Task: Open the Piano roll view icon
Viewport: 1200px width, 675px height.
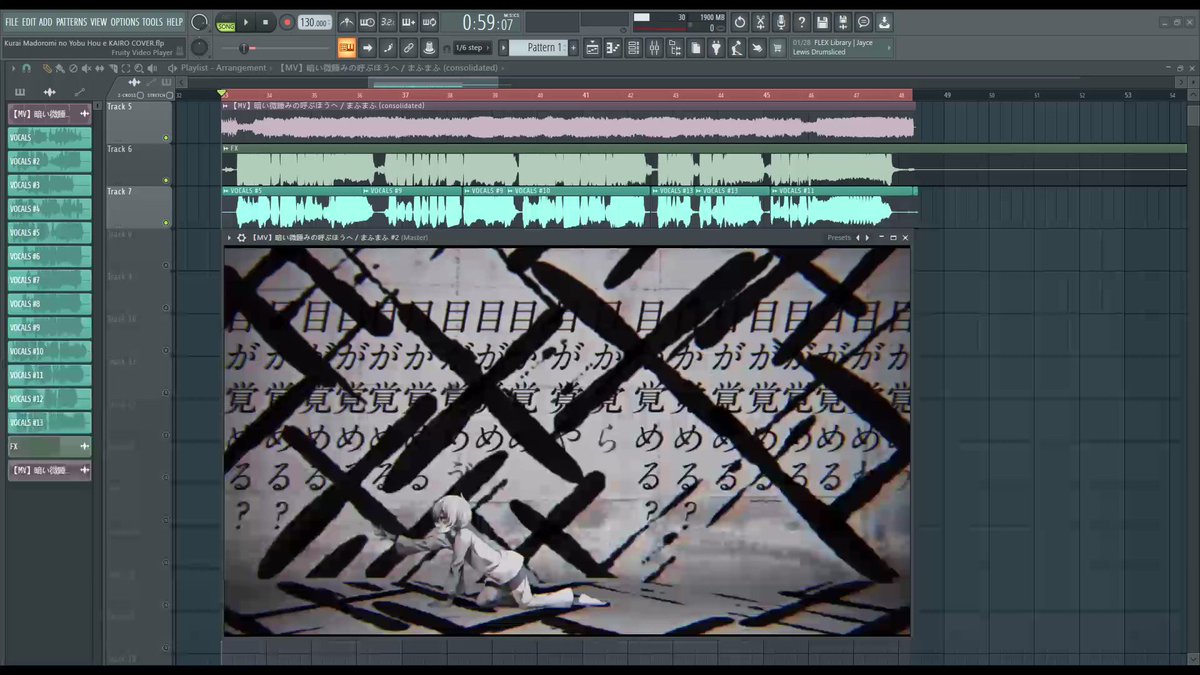Action: [x=613, y=47]
